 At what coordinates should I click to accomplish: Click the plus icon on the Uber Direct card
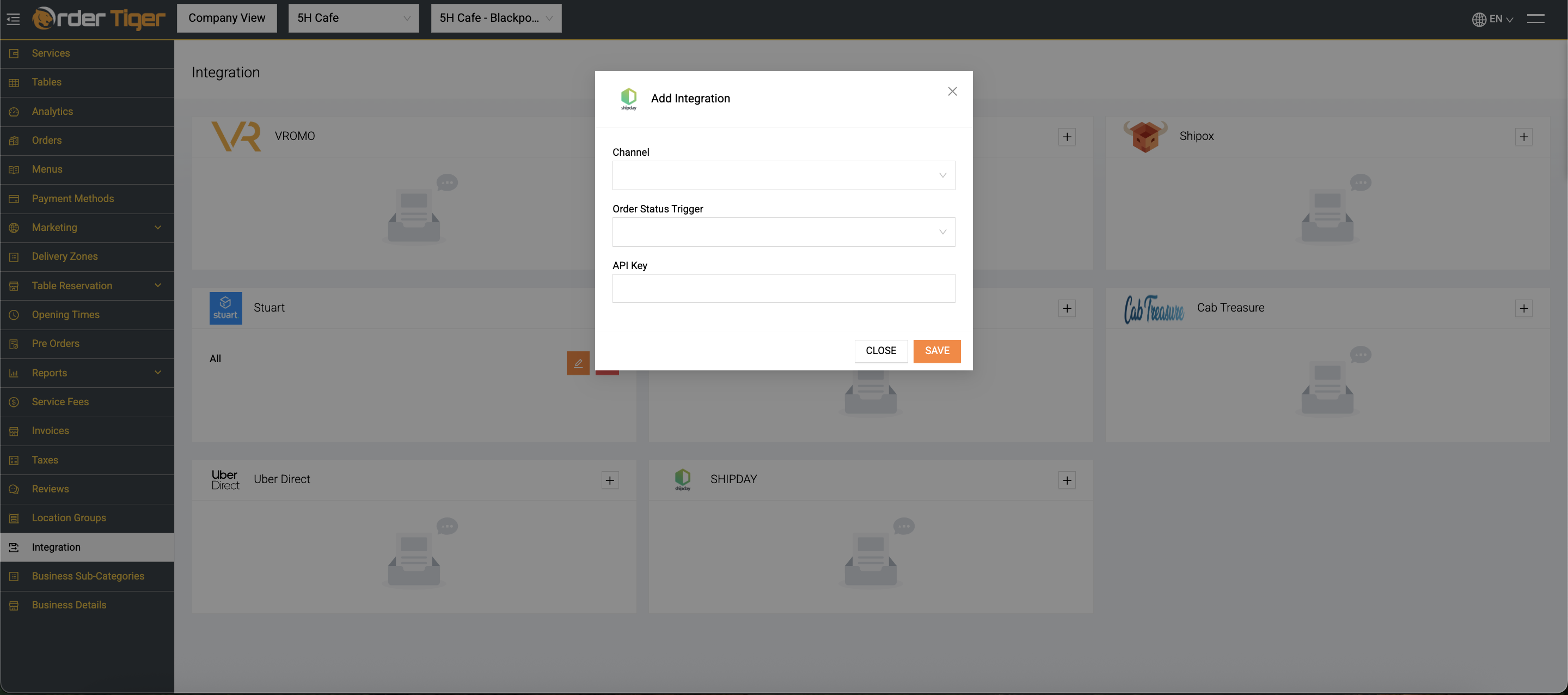pyautogui.click(x=609, y=480)
